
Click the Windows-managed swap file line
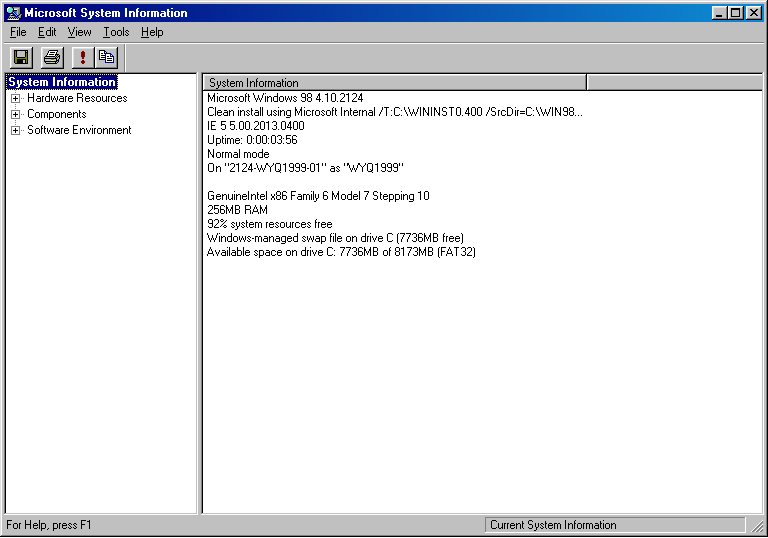coord(336,238)
